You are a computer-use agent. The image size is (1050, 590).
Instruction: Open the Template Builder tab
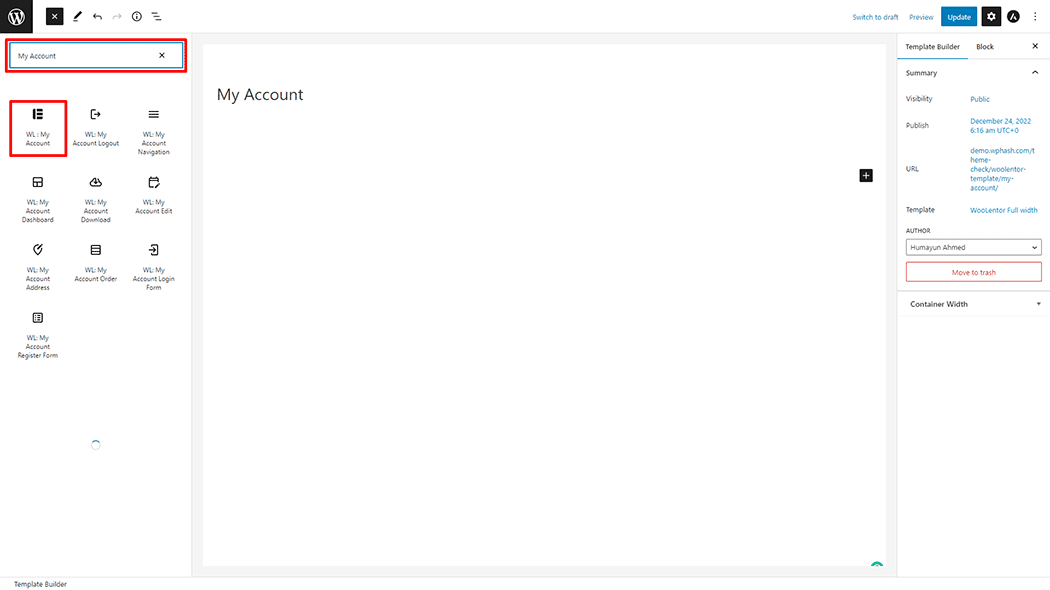pos(932,47)
